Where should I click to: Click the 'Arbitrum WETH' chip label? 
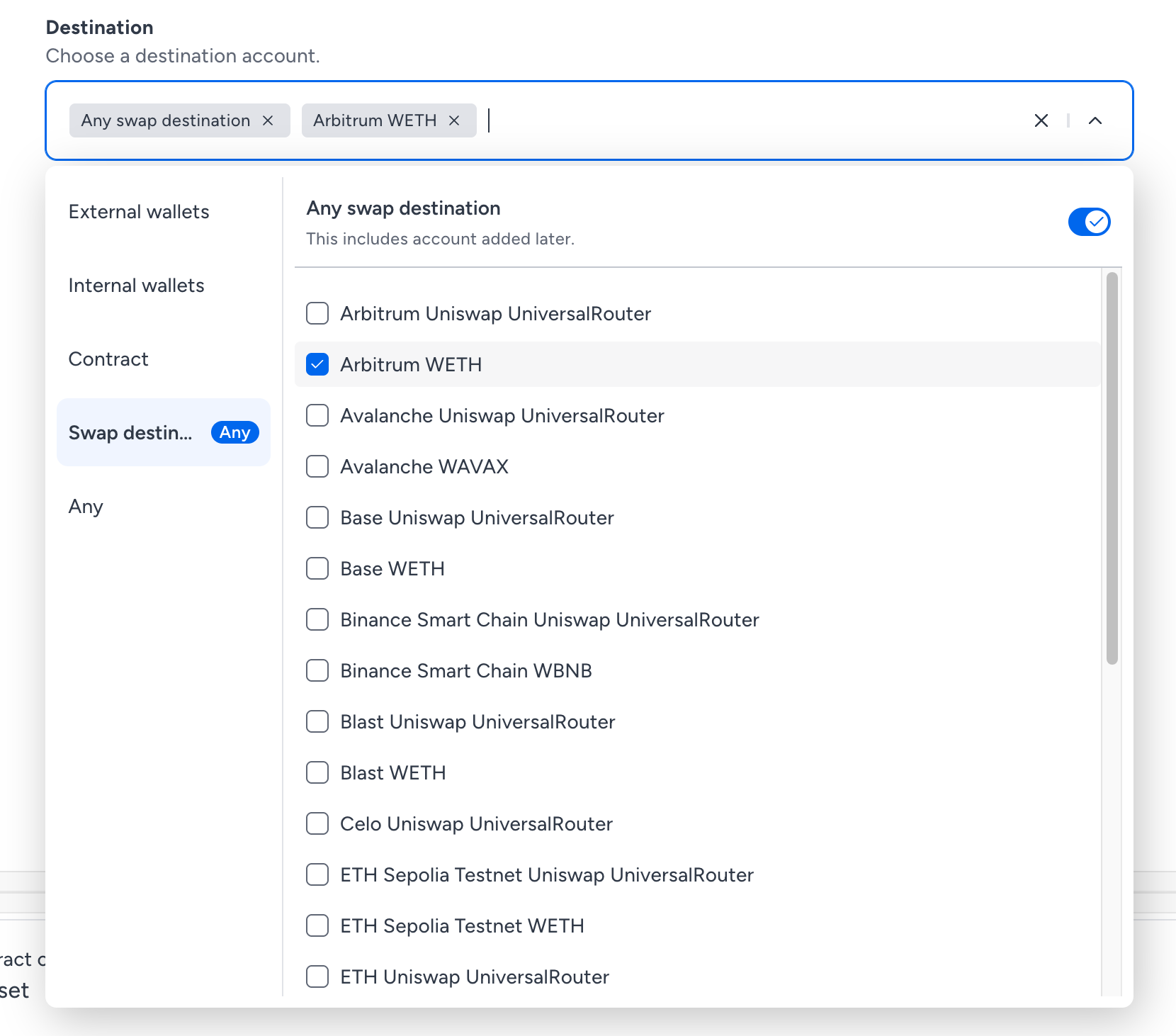coord(375,120)
